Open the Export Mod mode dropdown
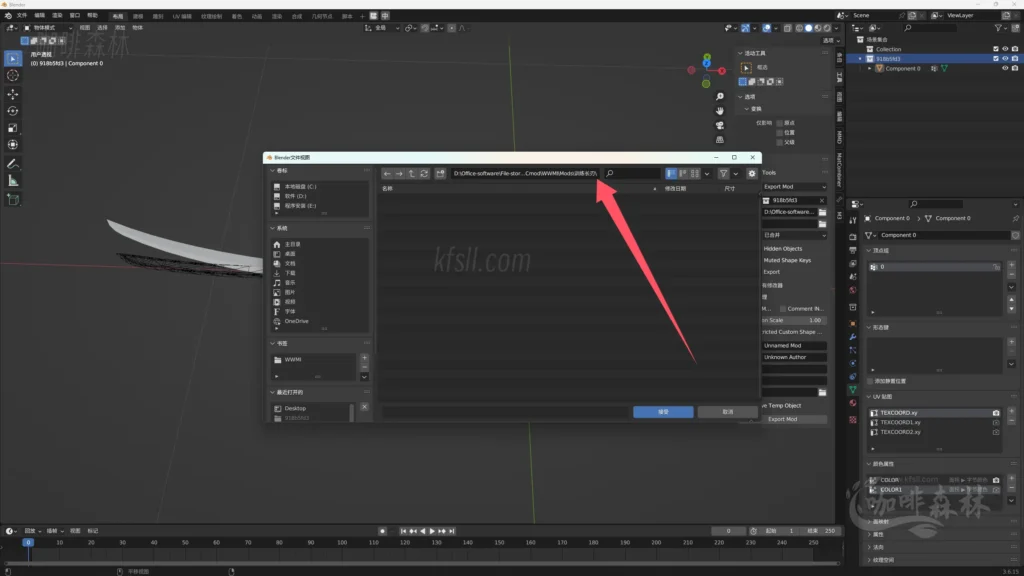 [x=794, y=187]
